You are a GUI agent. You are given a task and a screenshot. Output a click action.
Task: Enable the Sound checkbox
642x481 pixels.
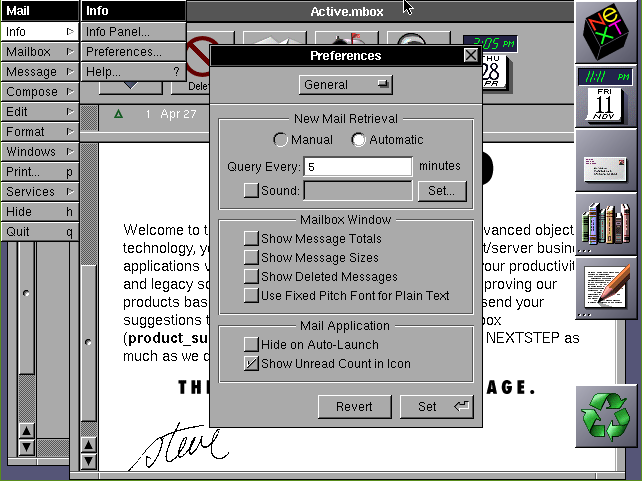[251, 190]
